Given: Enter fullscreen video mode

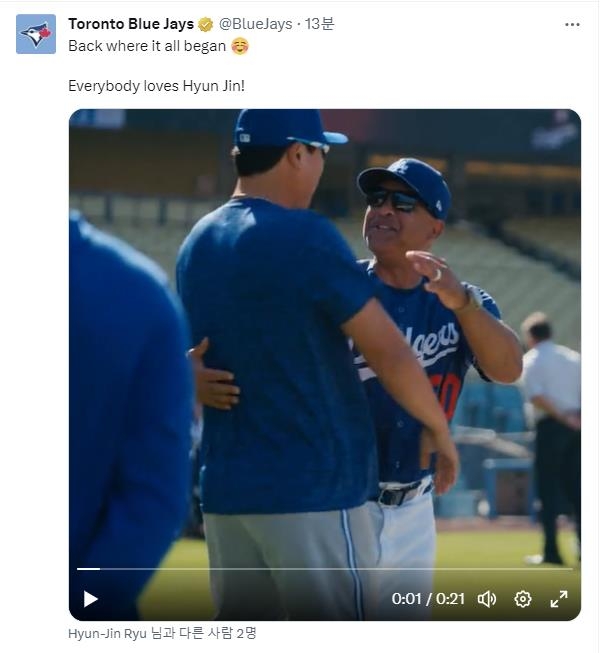Looking at the screenshot, I should [559, 599].
